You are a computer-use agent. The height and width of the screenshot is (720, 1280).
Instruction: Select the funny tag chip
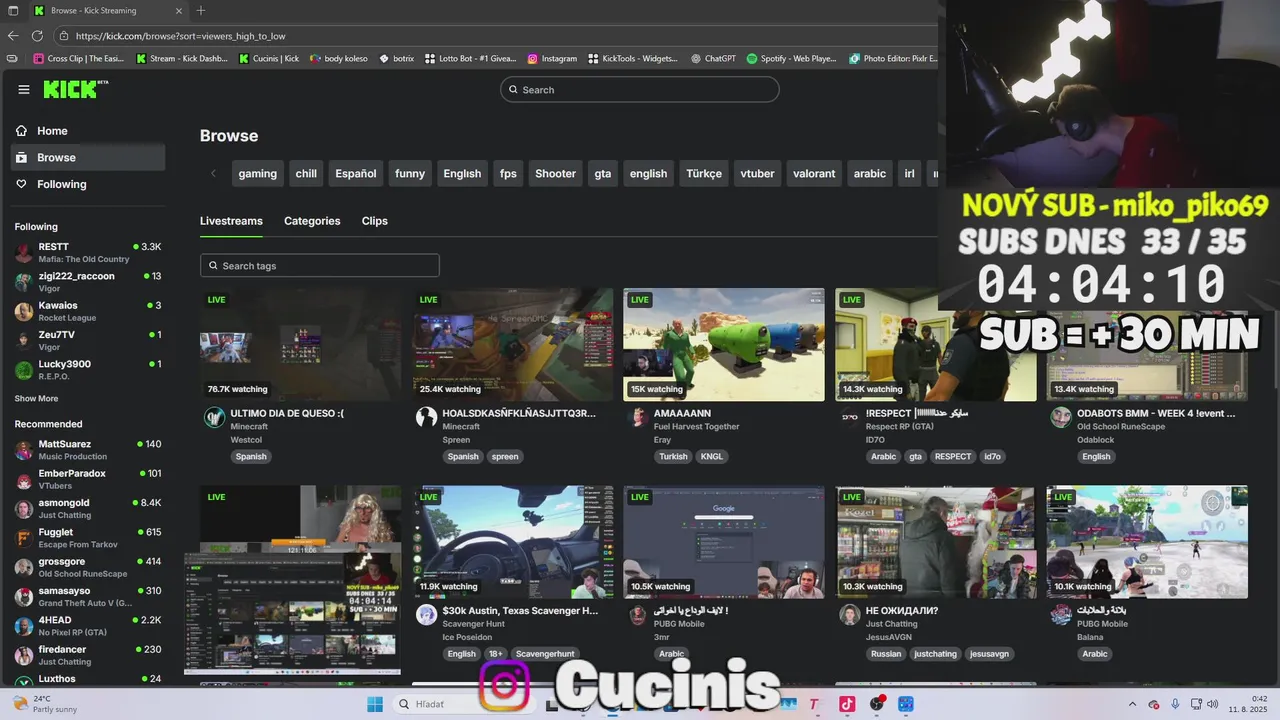(410, 173)
